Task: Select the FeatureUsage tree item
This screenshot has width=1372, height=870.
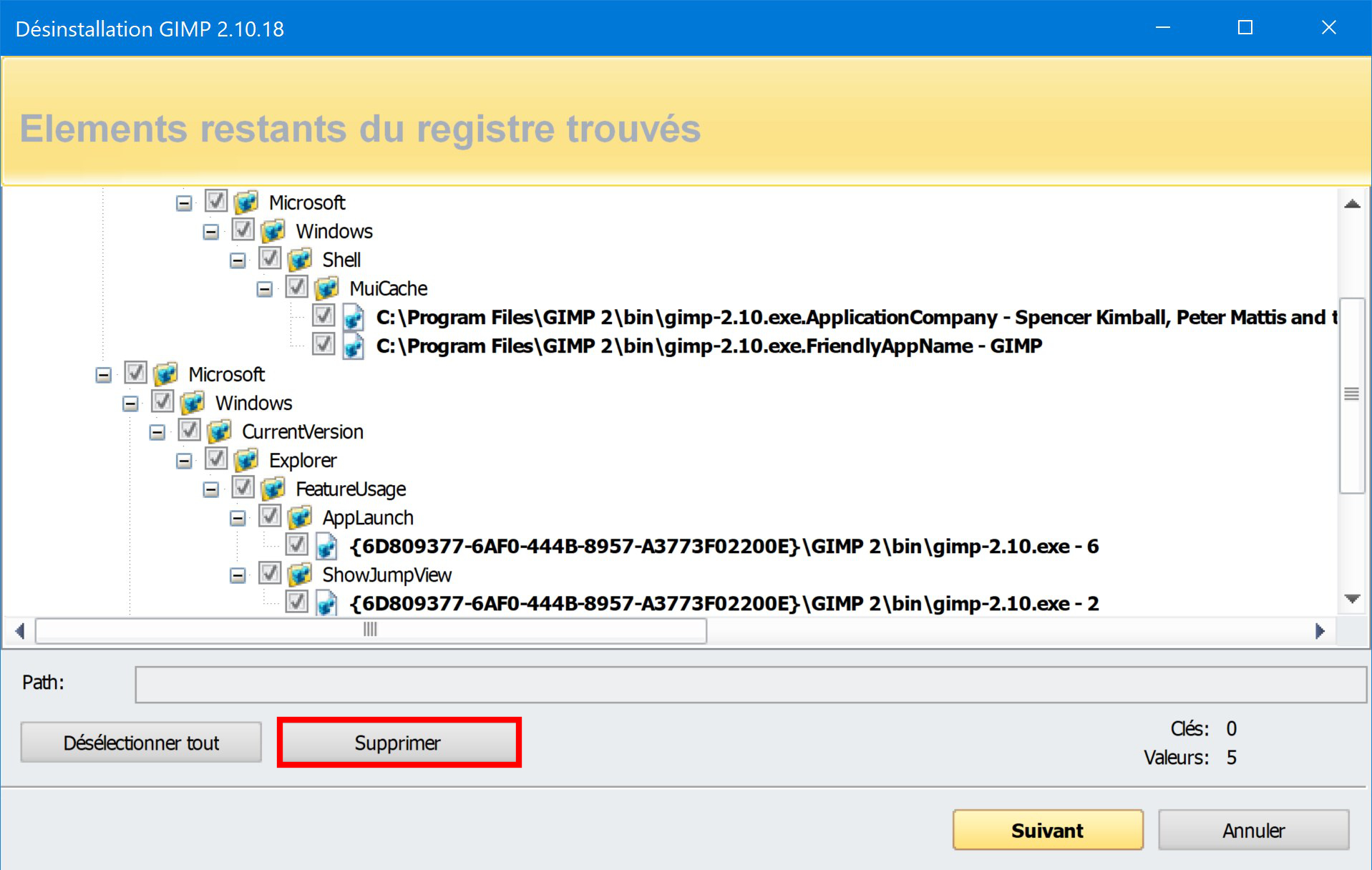Action: coord(351,489)
